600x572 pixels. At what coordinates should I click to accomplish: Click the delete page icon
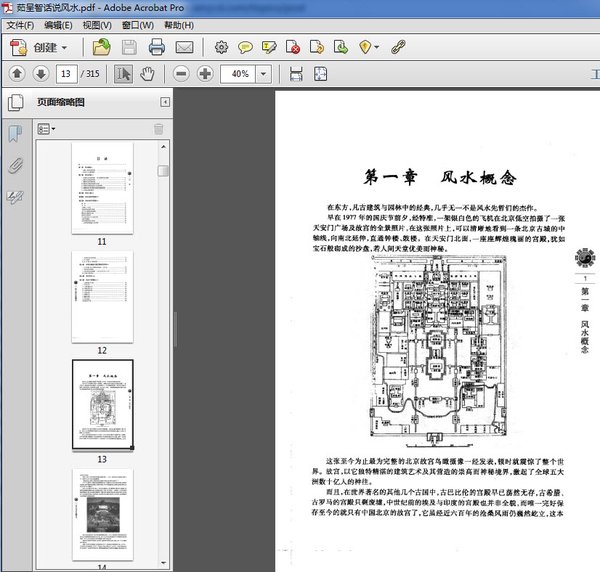[293, 47]
